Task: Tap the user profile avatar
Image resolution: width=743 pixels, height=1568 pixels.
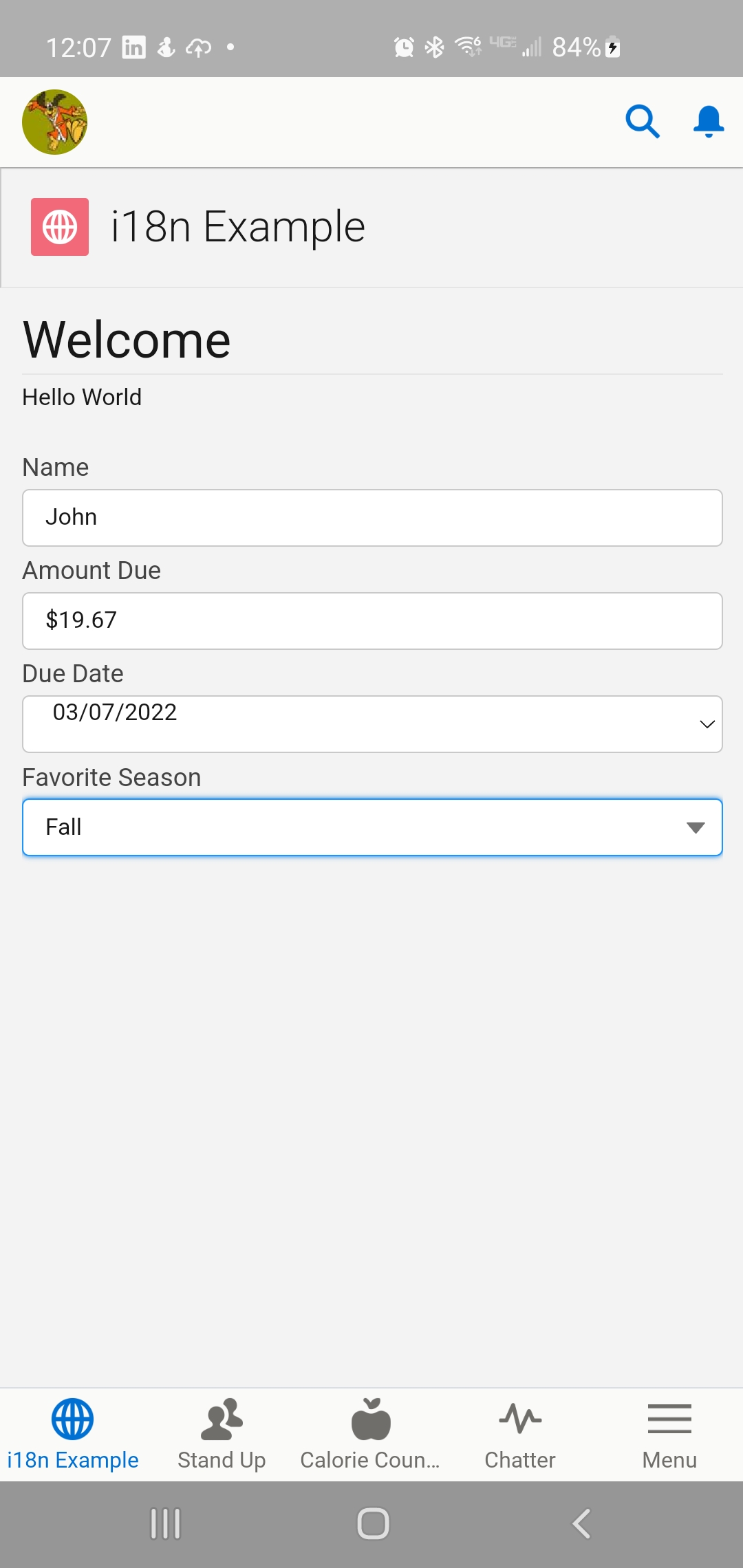Action: click(x=55, y=122)
